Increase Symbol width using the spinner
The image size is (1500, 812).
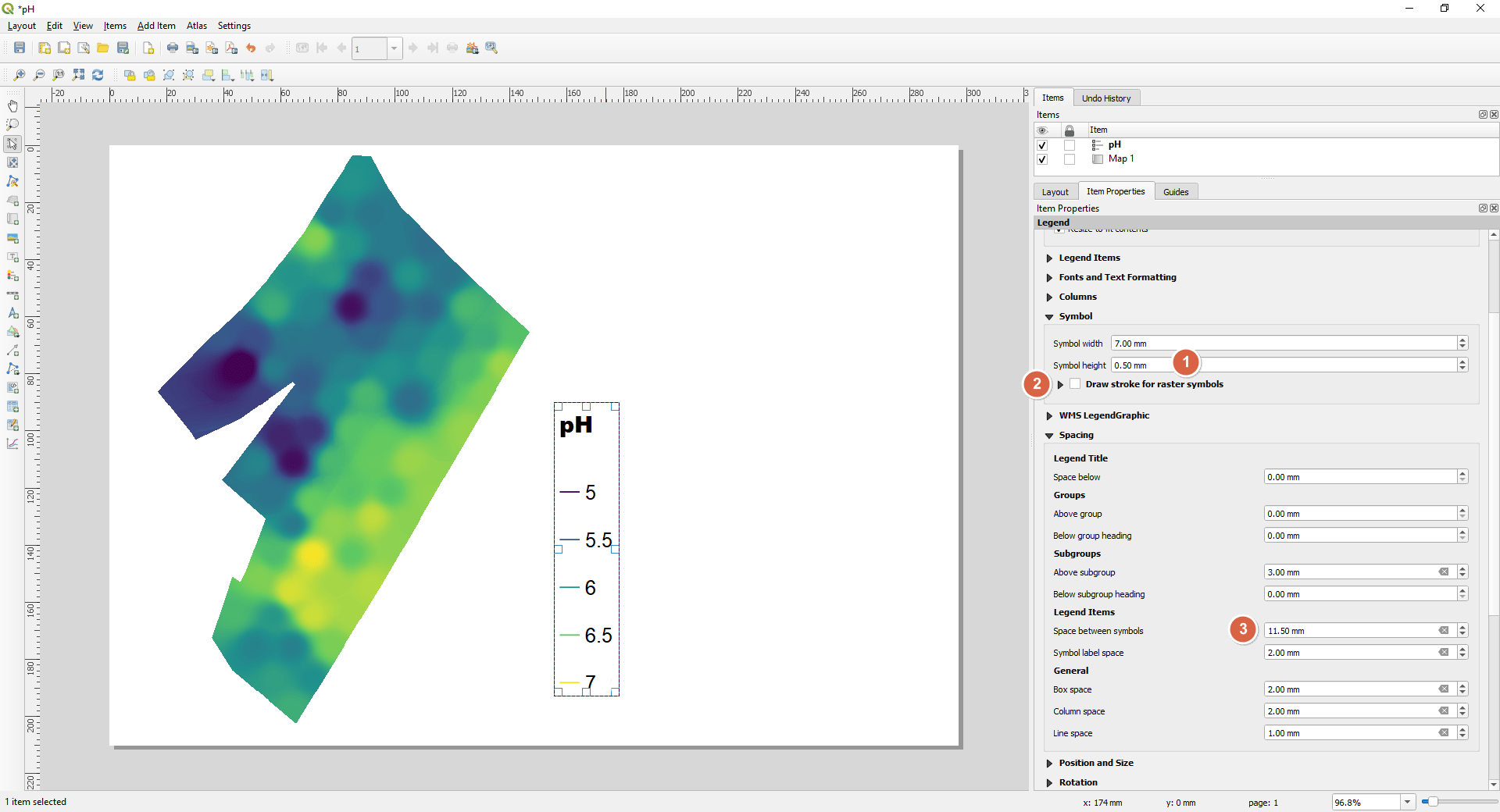pos(1461,340)
